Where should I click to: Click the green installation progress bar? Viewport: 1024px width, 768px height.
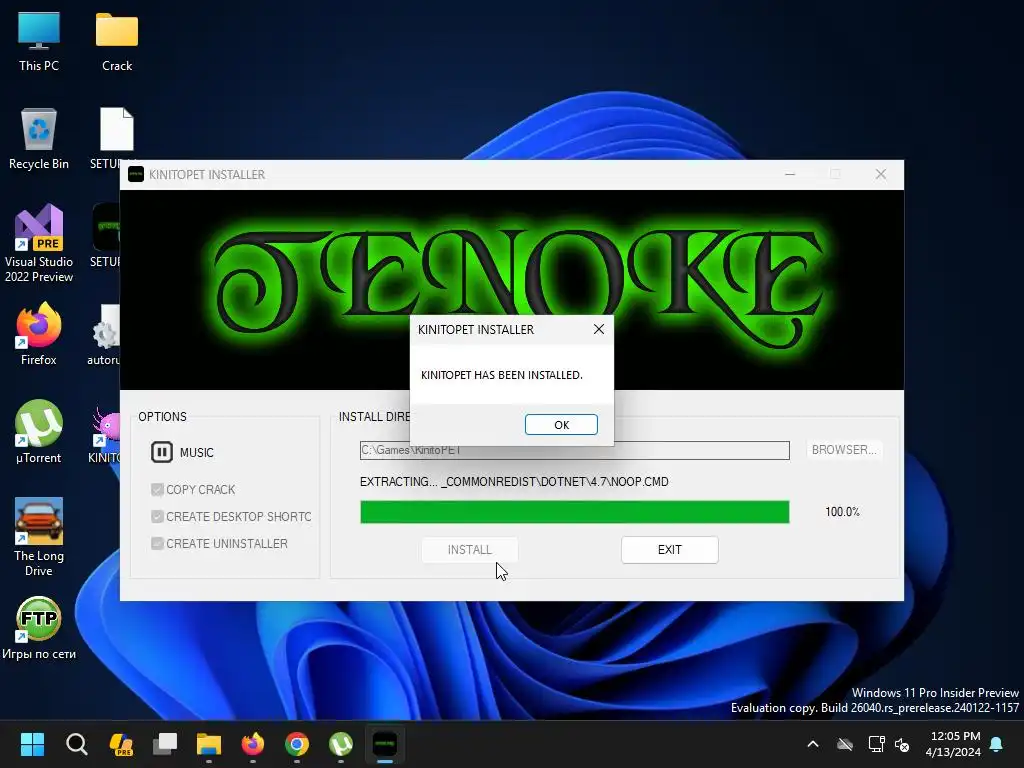(x=574, y=512)
